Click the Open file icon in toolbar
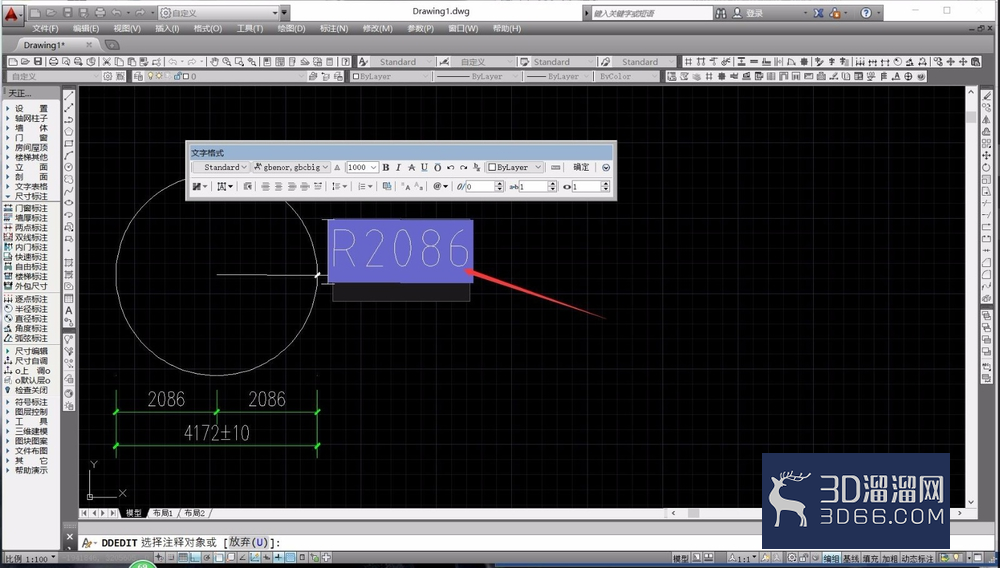 25,62
